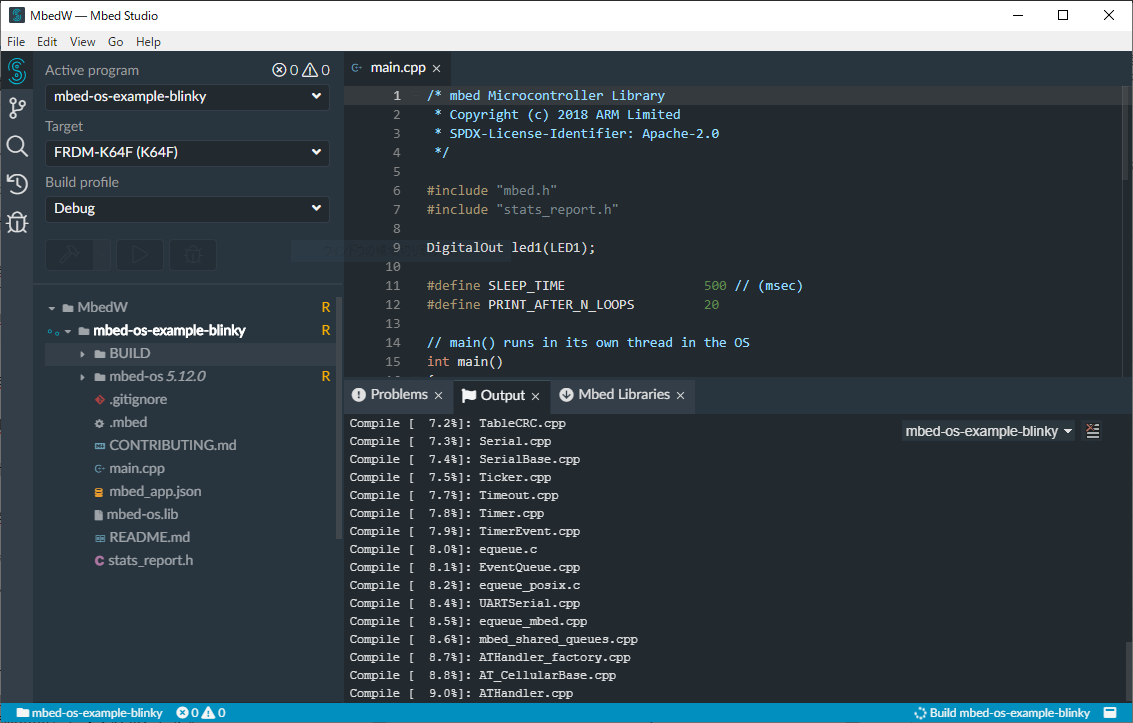The height and width of the screenshot is (723, 1133).
Task: Collapse the mbed-os-example-blinky folder
Action: [x=67, y=331]
